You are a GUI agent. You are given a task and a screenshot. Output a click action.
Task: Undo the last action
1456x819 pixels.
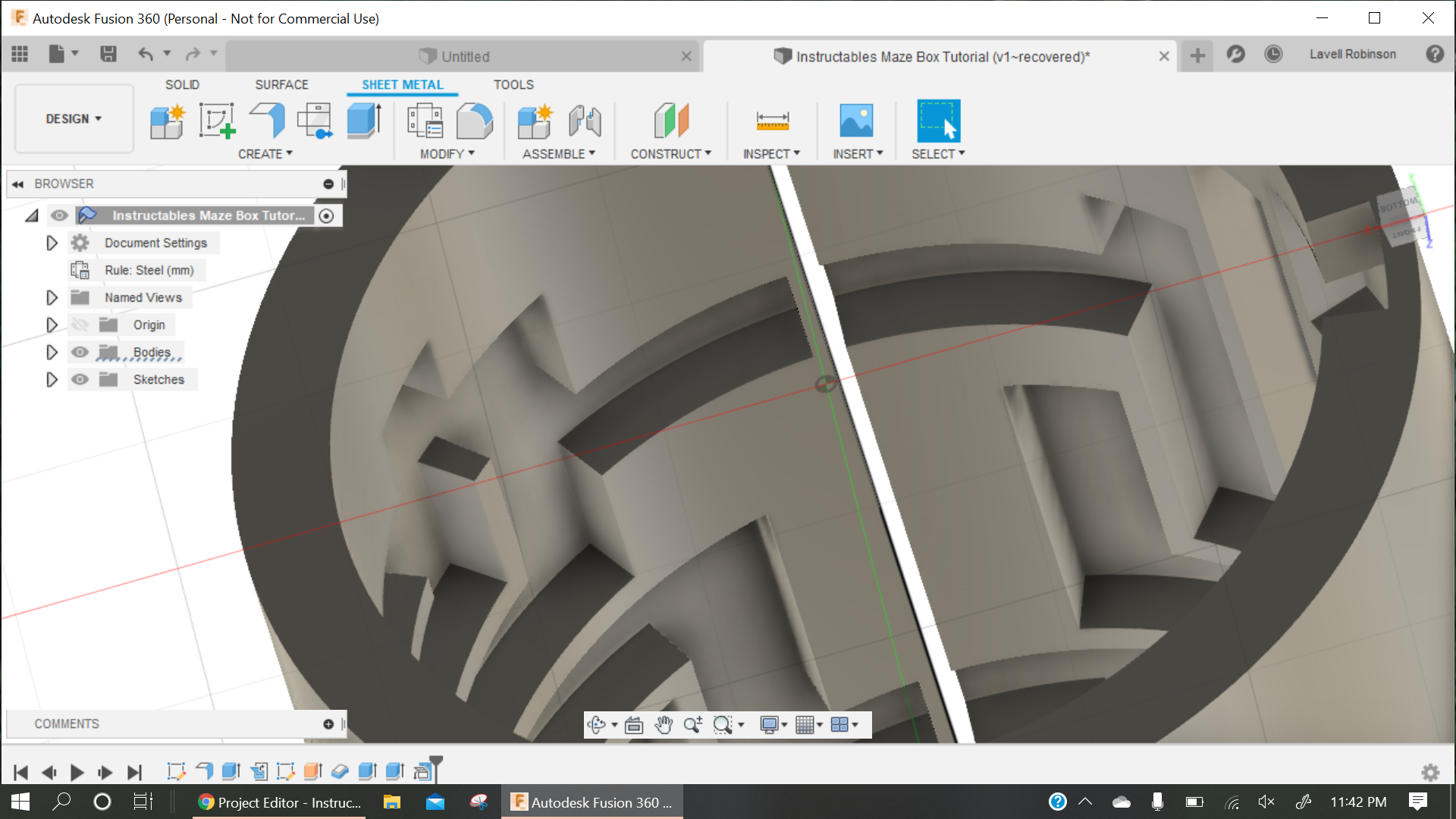(x=146, y=54)
